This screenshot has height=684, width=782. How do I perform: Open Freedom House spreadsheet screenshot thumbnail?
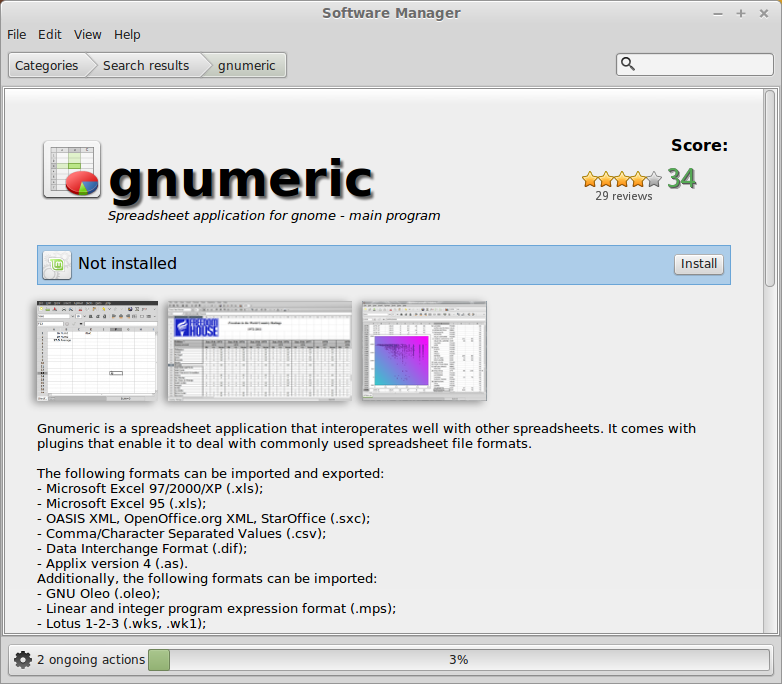(259, 351)
